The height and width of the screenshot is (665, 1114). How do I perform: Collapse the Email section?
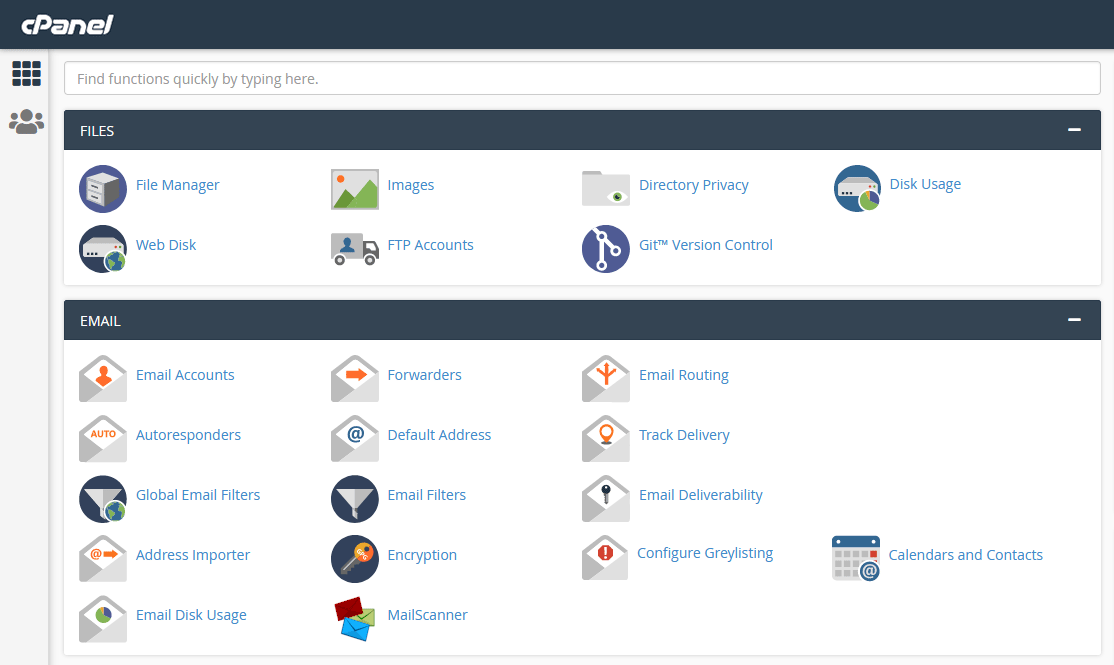click(x=1075, y=320)
